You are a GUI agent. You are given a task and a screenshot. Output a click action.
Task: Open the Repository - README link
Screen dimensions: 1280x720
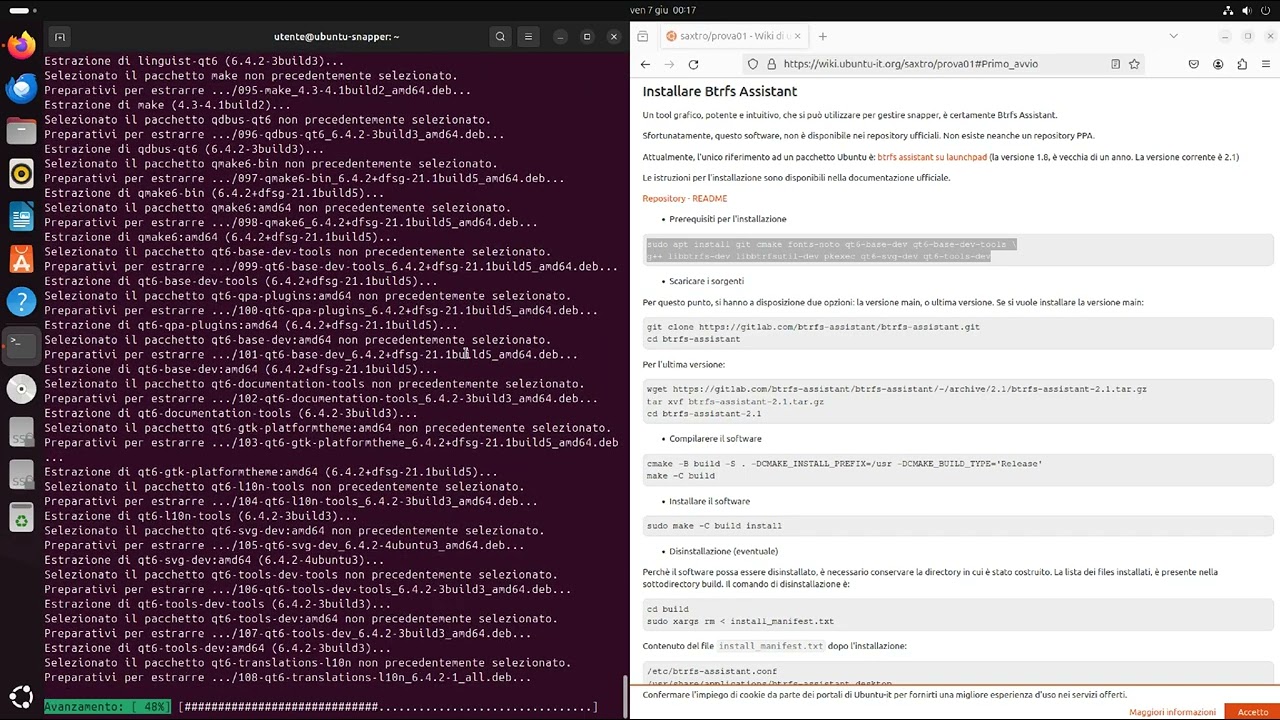[684, 198]
